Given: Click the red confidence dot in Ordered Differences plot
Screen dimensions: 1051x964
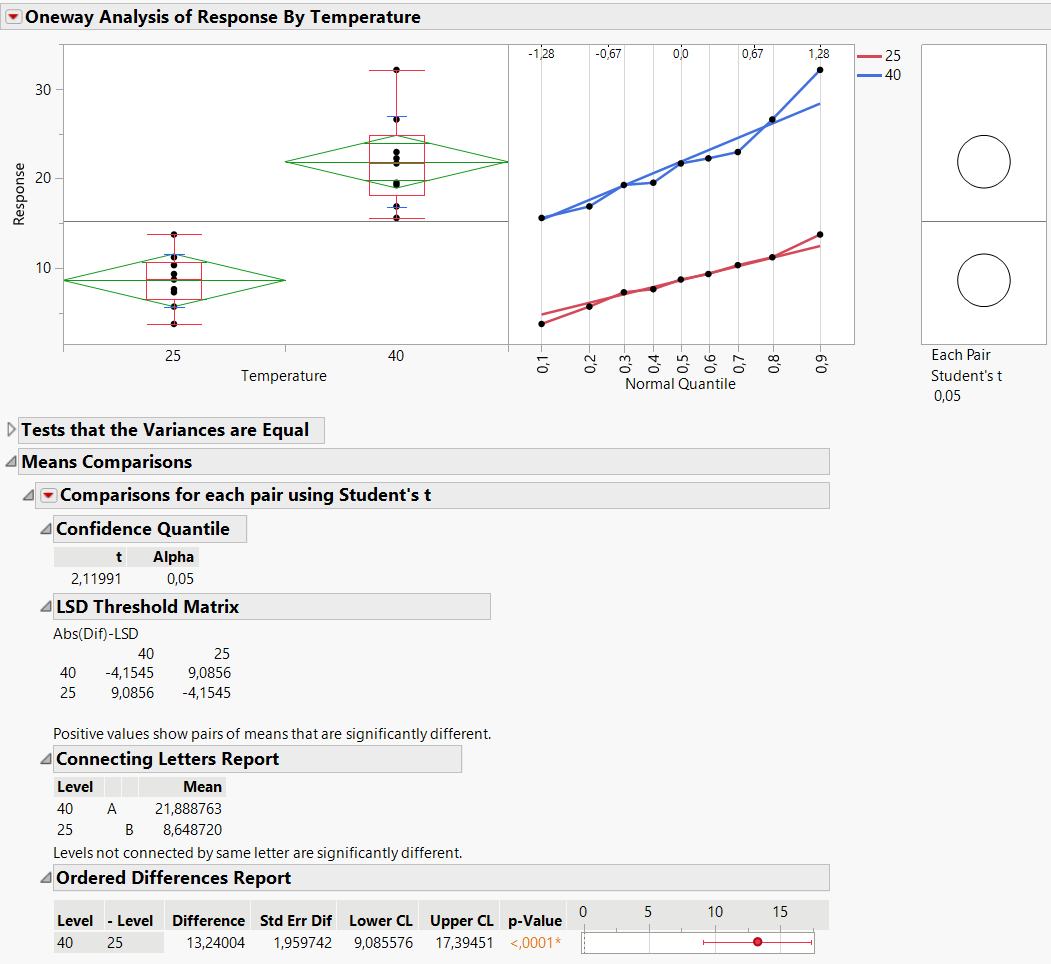Looking at the screenshot, I should [758, 941].
